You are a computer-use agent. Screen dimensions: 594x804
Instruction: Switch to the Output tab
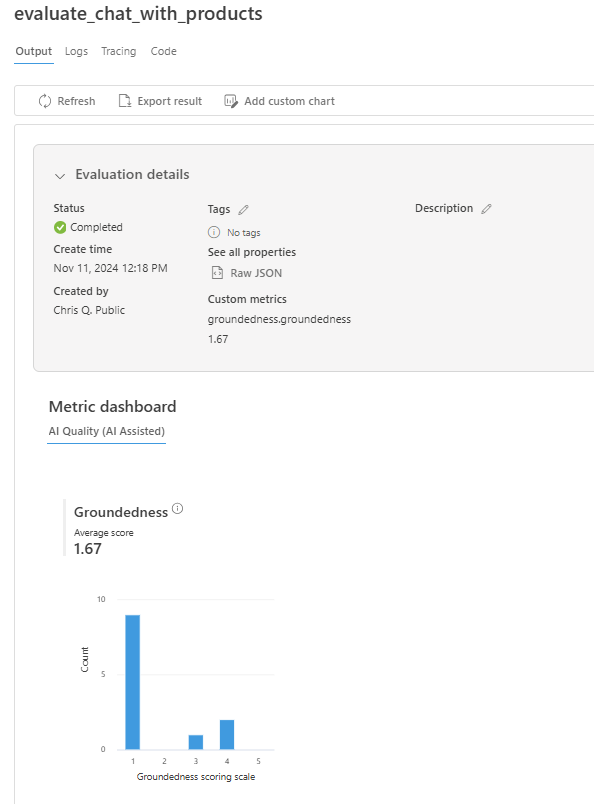pos(34,51)
